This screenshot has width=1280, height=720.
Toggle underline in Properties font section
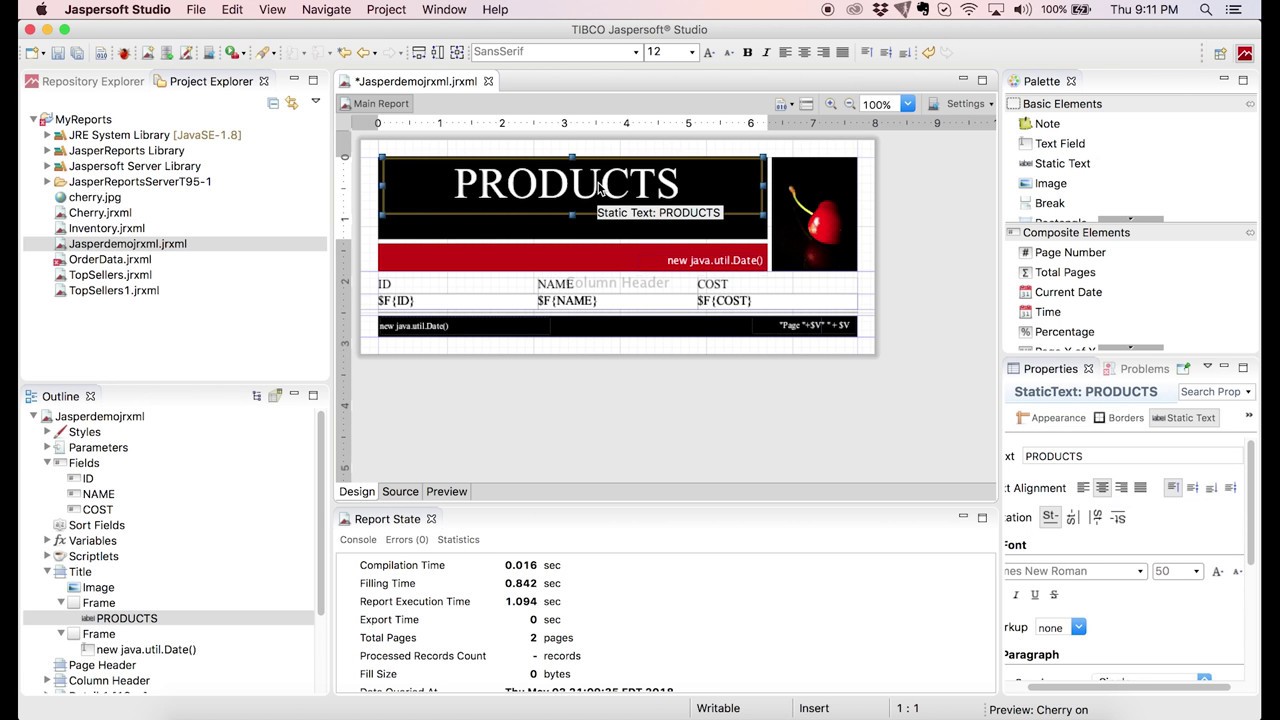click(x=1035, y=595)
